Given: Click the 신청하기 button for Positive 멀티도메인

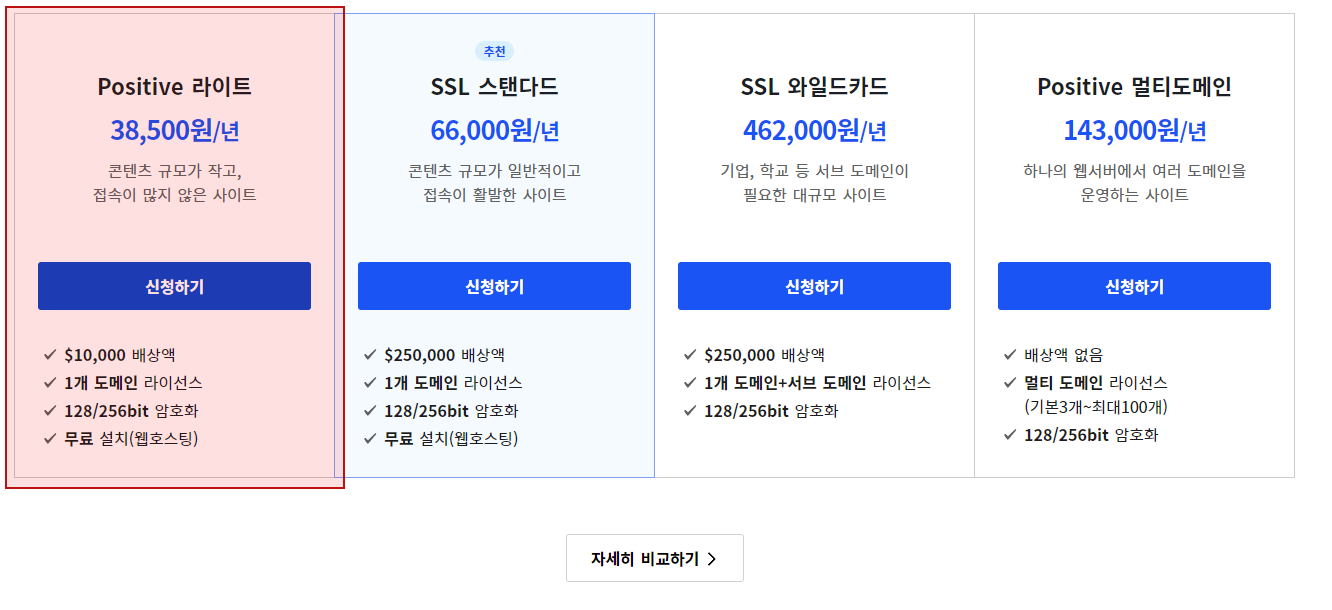Looking at the screenshot, I should [x=1133, y=286].
